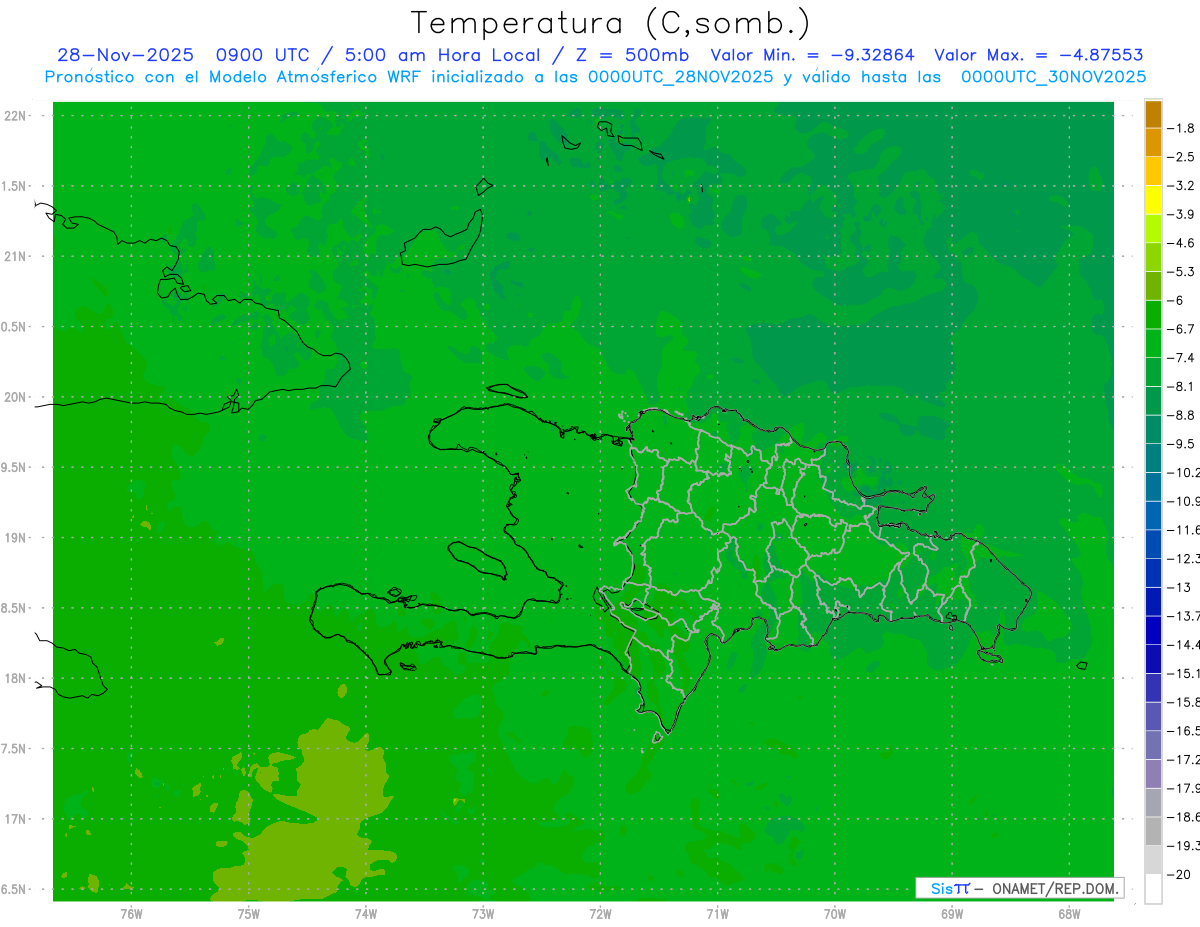Click the '-3.9' color scale label
This screenshot has height=927, width=1200.
tap(1182, 214)
